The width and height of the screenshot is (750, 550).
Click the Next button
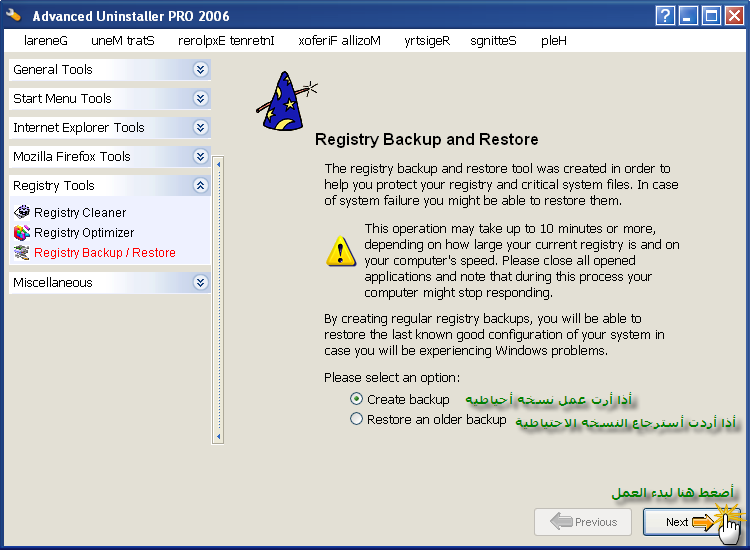(691, 522)
